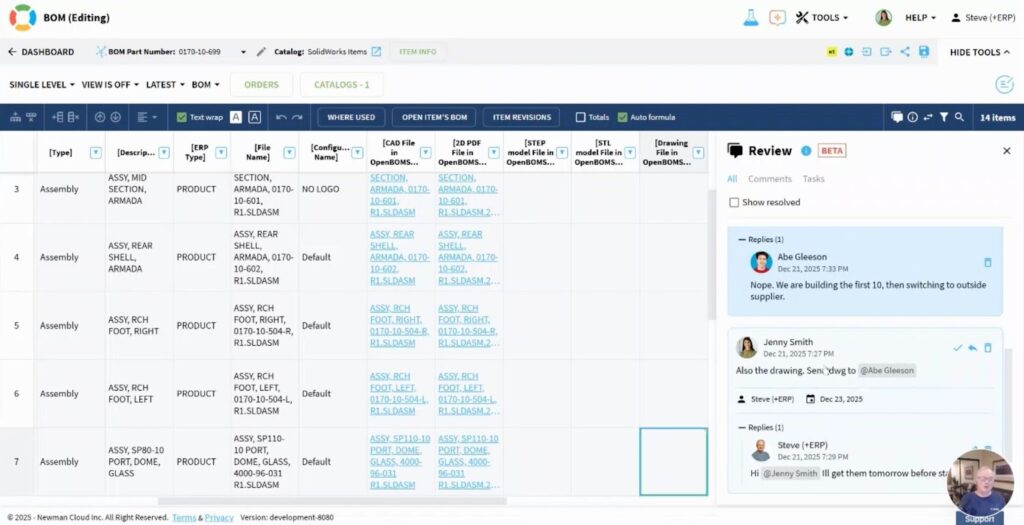Click the share icon in top toolbar
Screen dimensions: 1024x525
pyautogui.click(x=904, y=52)
